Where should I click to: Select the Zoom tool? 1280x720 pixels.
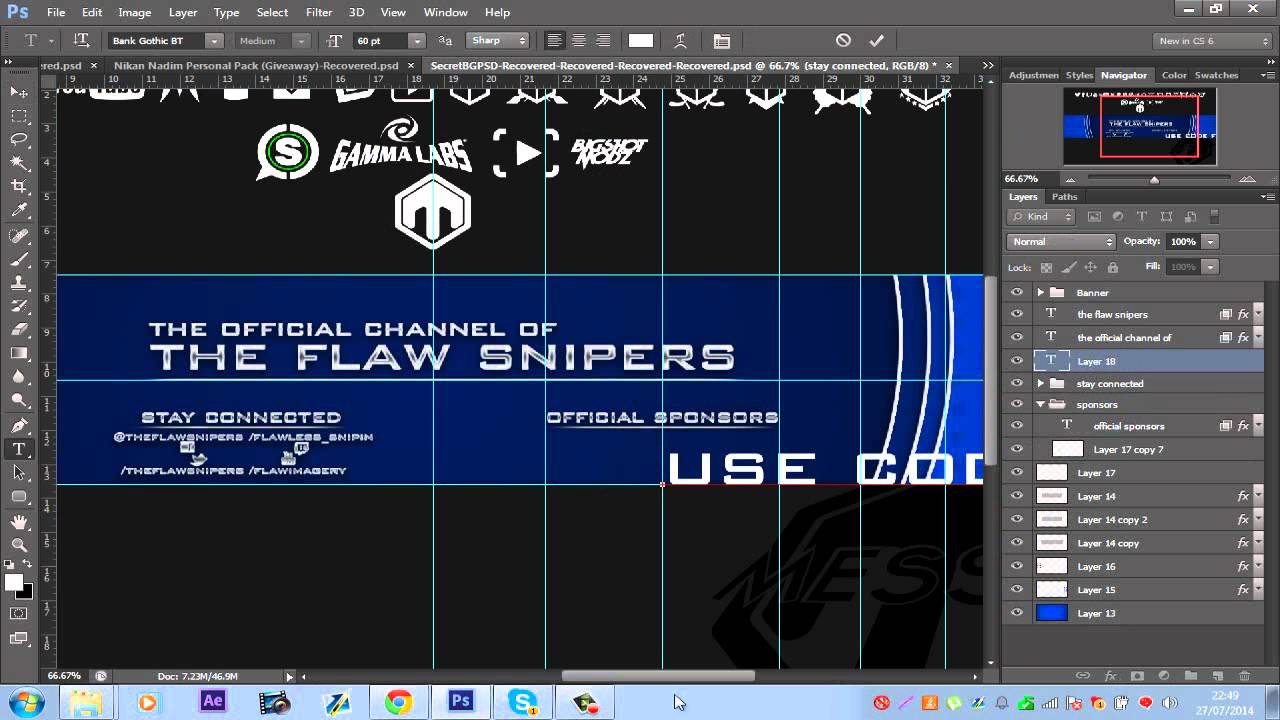(19, 545)
